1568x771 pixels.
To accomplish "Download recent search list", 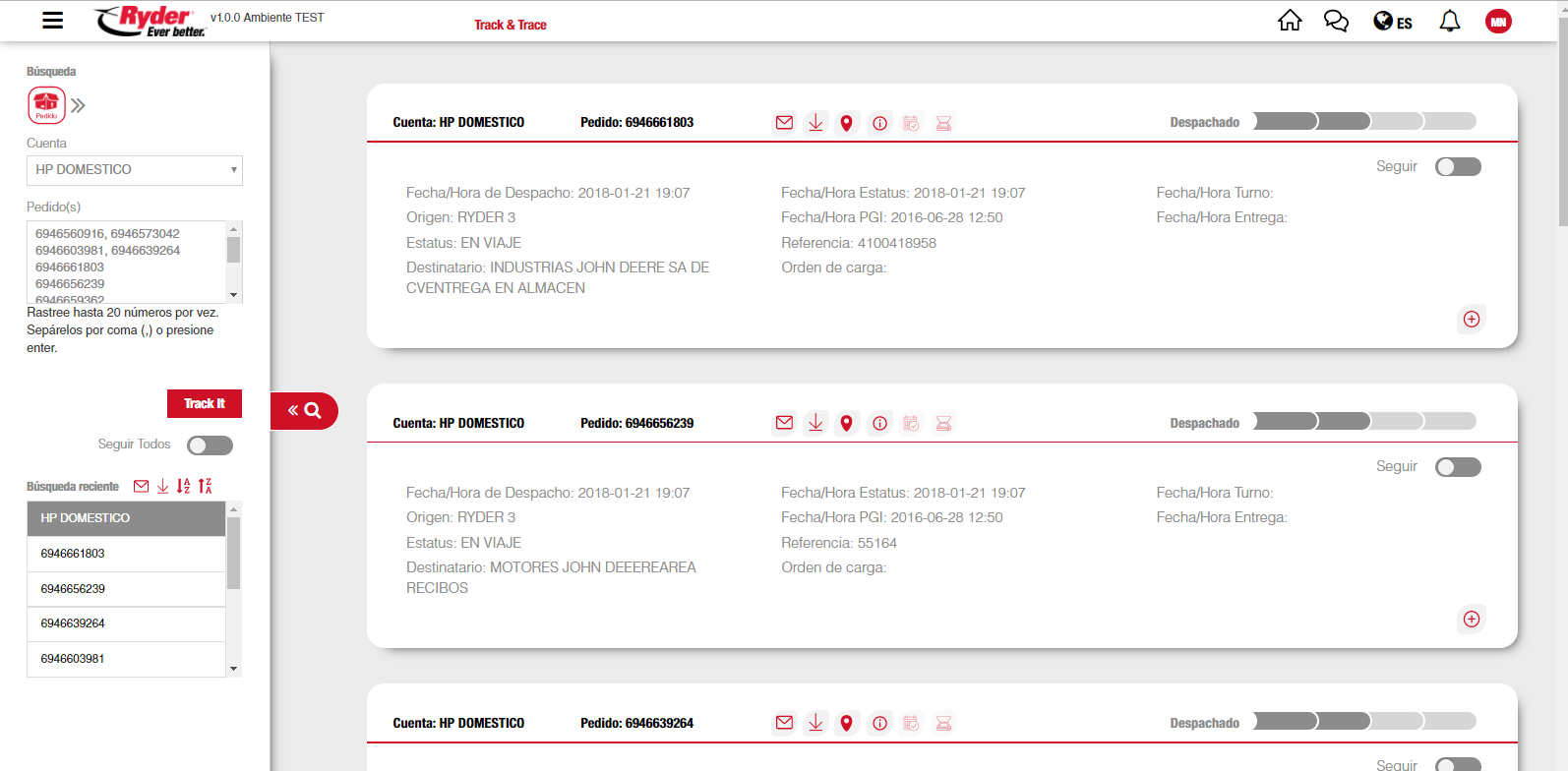I will point(162,486).
